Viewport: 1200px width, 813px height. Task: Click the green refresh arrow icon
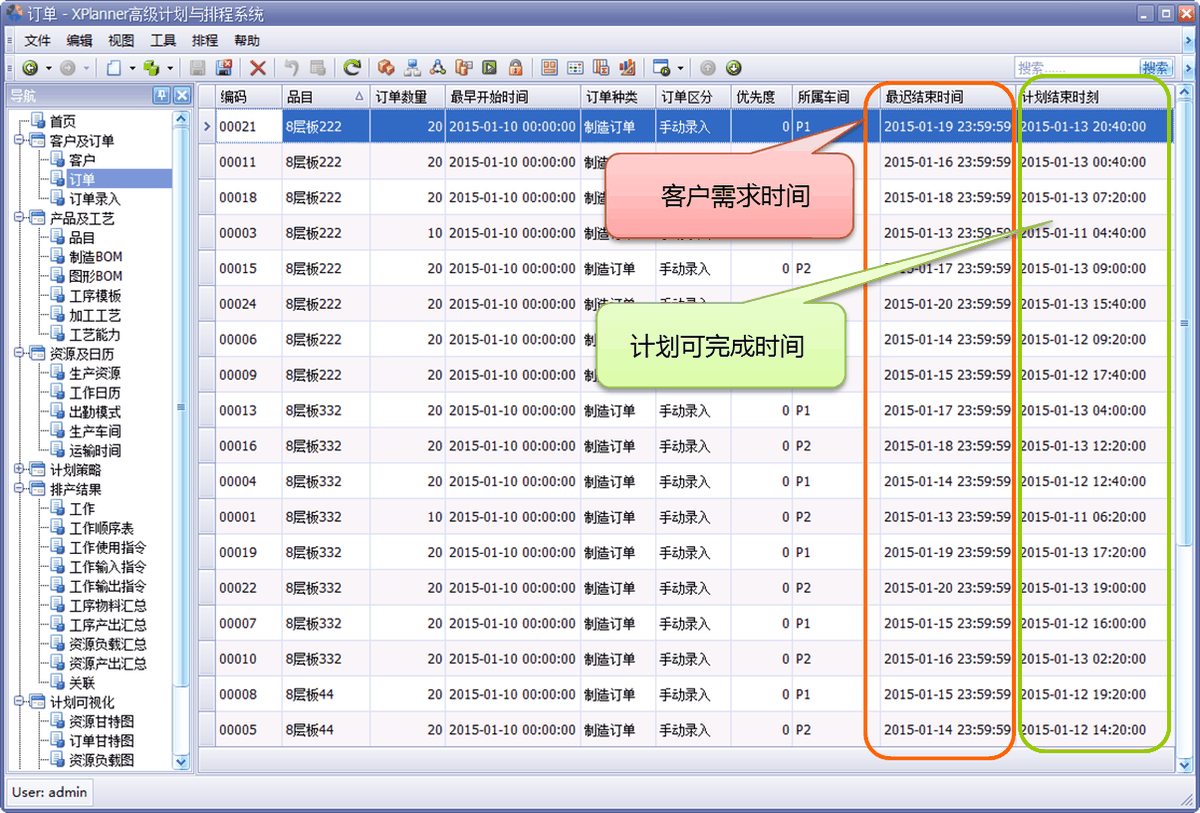(x=352, y=68)
